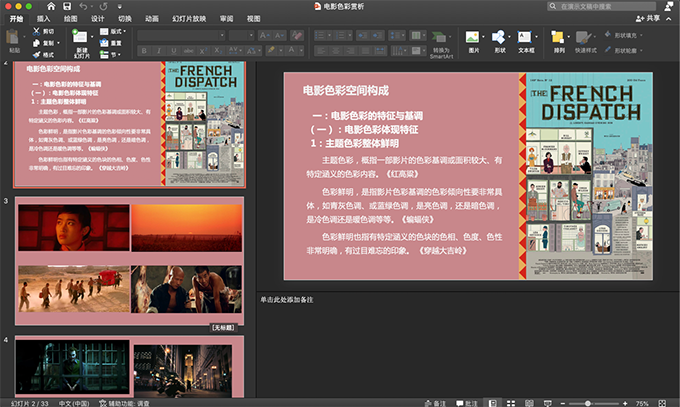Toggle Notes (备注) pane in status bar
The height and width of the screenshot is (407, 680).
[x=435, y=403]
